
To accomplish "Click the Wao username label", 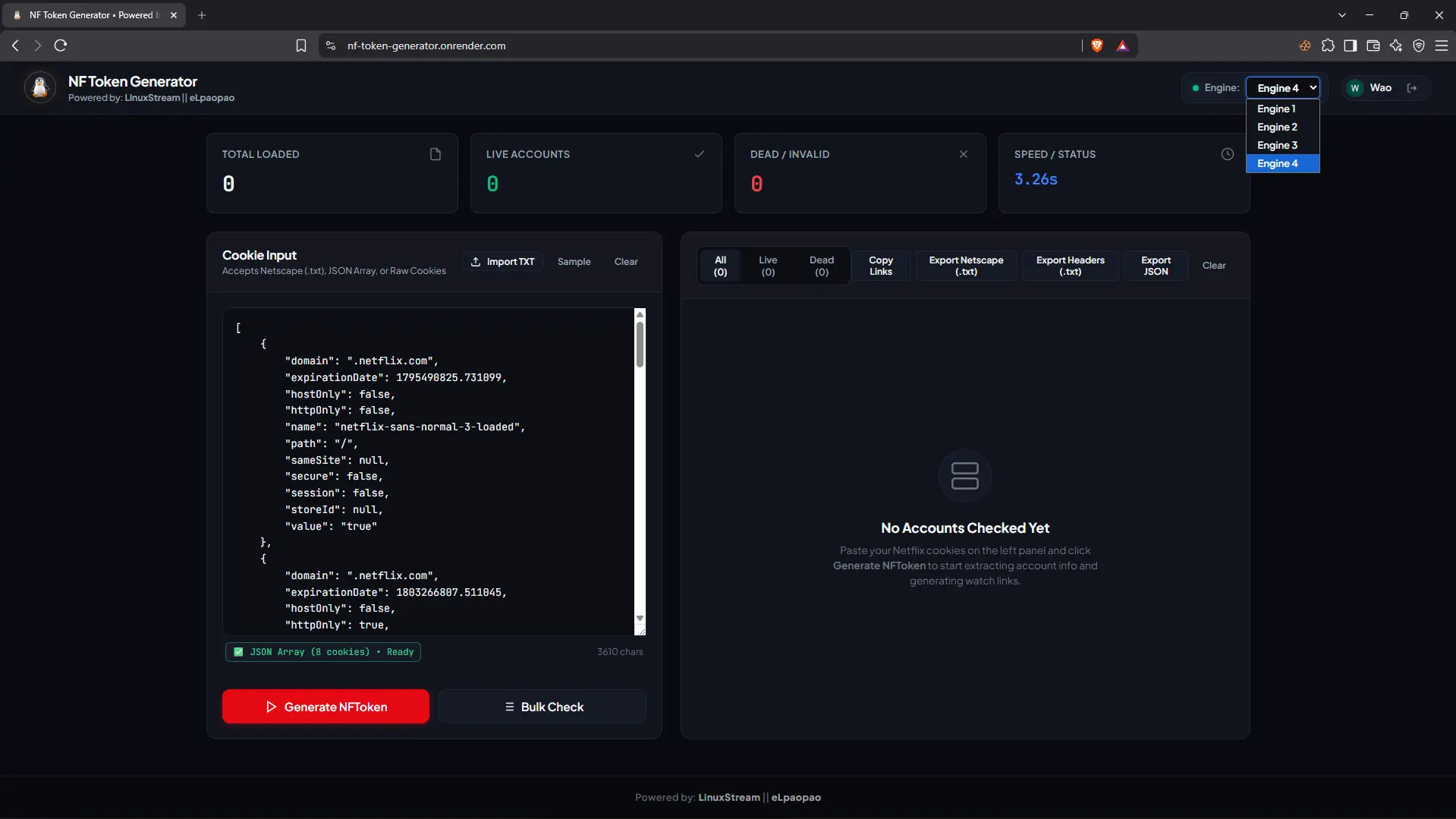I will pos(1381,88).
